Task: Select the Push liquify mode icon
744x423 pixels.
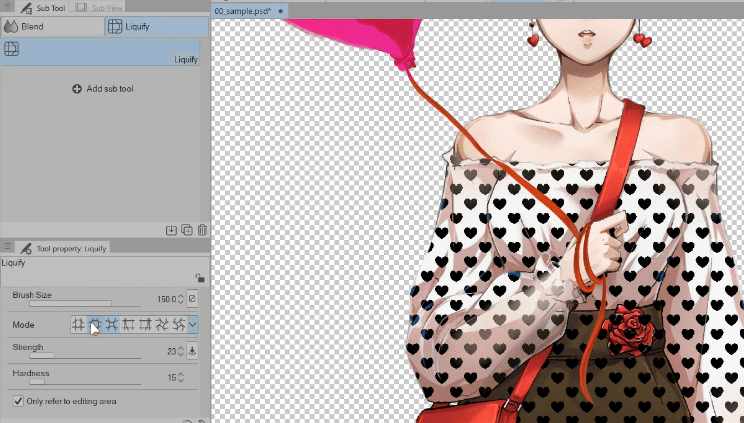Action: 78,324
